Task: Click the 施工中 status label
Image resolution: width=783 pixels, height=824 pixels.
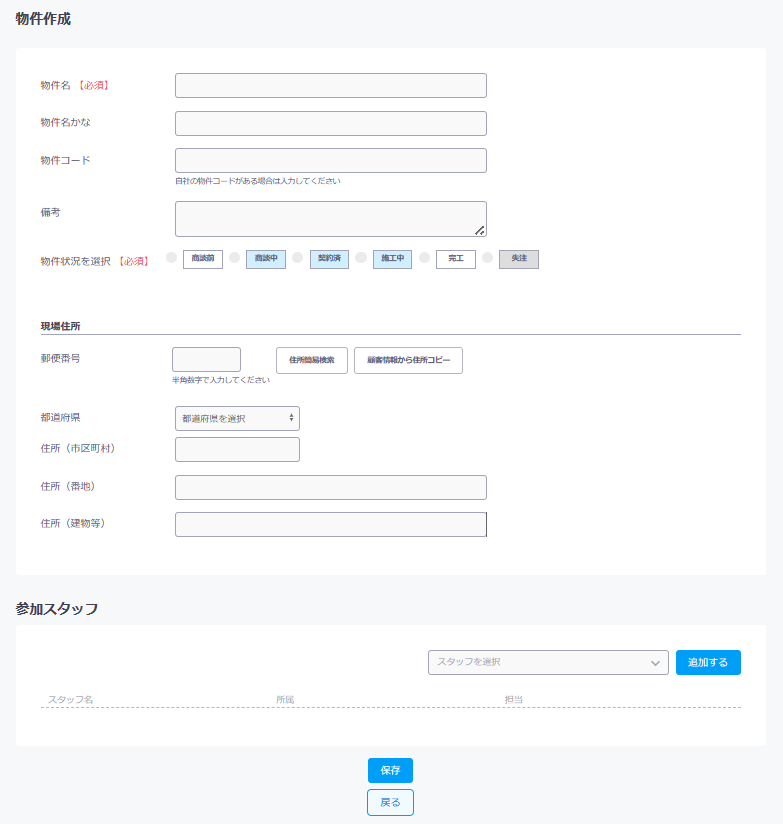Action: 393,259
